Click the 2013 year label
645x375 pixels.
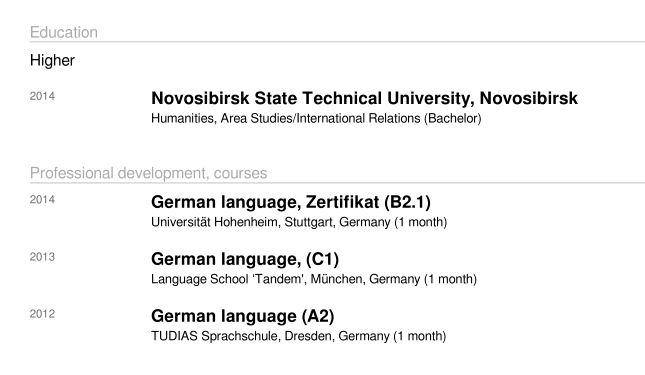coord(42,257)
